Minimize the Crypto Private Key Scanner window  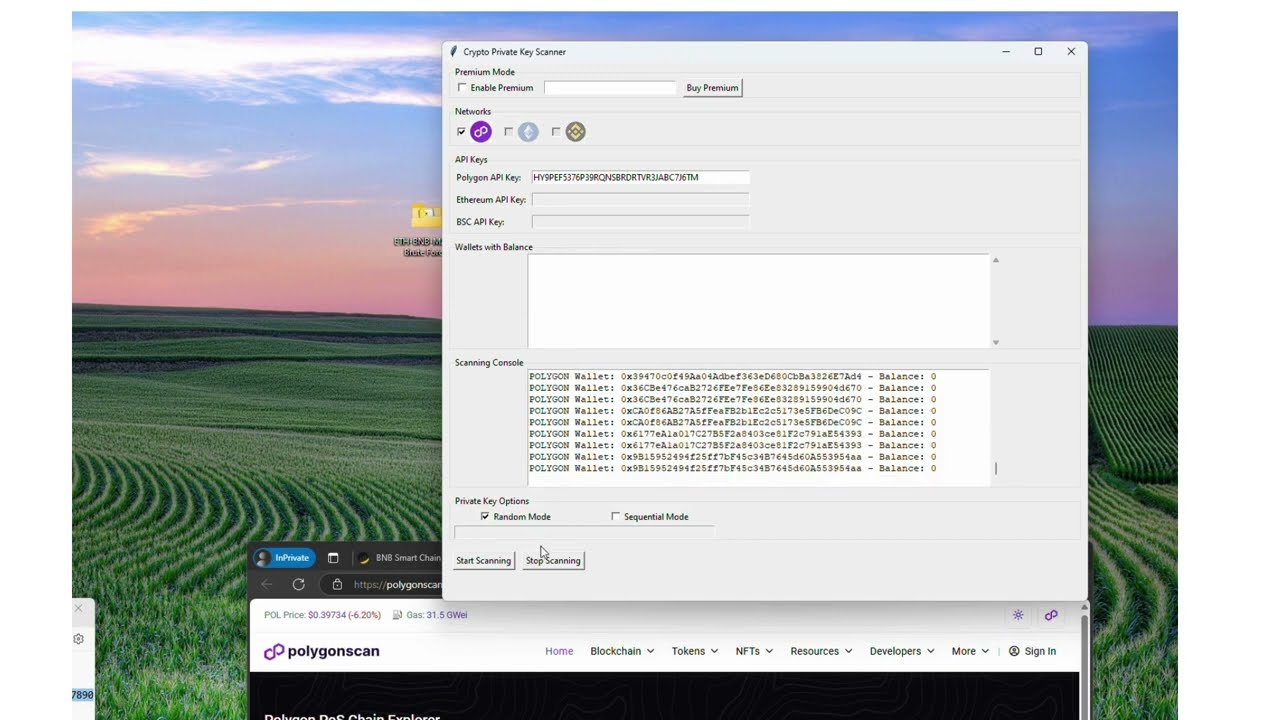1005,51
